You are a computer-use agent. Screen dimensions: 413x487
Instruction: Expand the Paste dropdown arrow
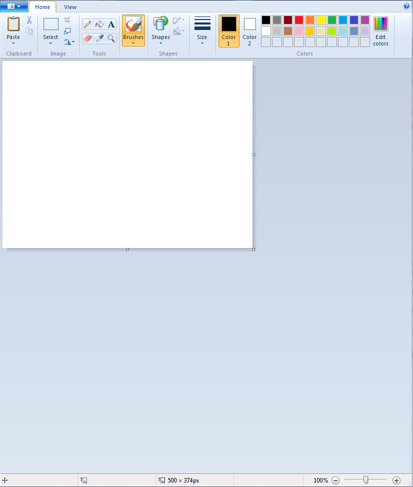pyautogui.click(x=13, y=43)
